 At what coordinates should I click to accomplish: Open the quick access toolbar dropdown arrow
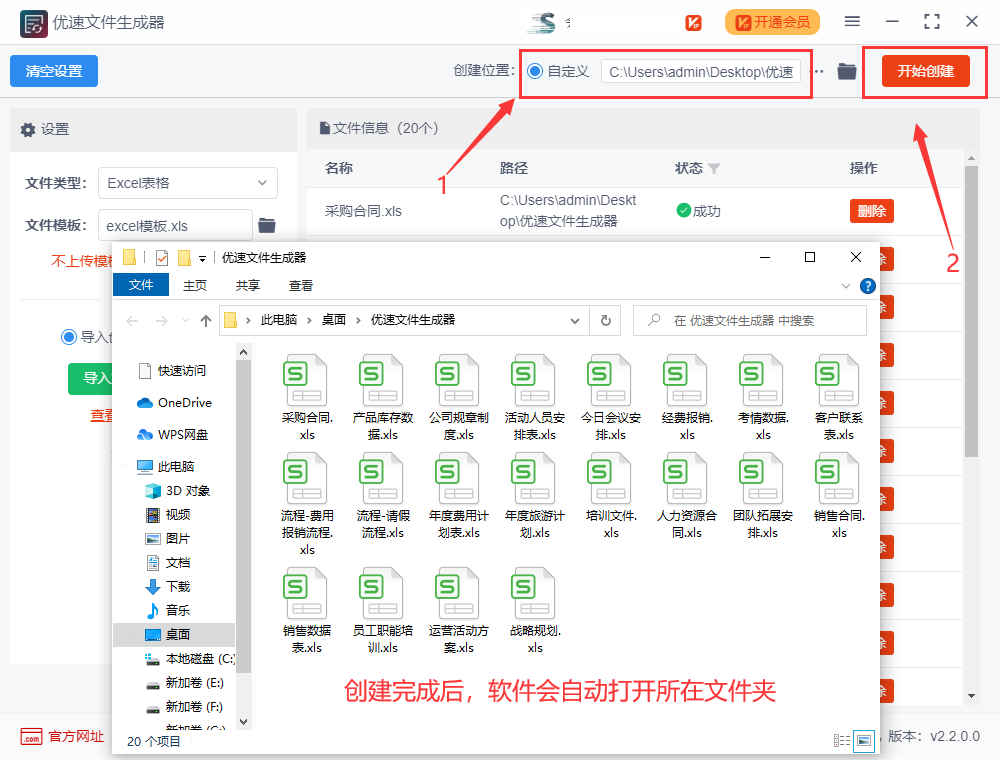[202, 258]
